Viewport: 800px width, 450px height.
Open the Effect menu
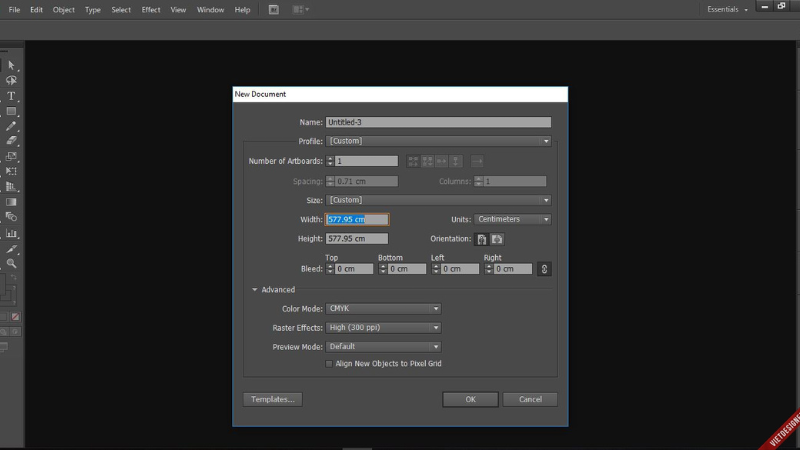[150, 9]
